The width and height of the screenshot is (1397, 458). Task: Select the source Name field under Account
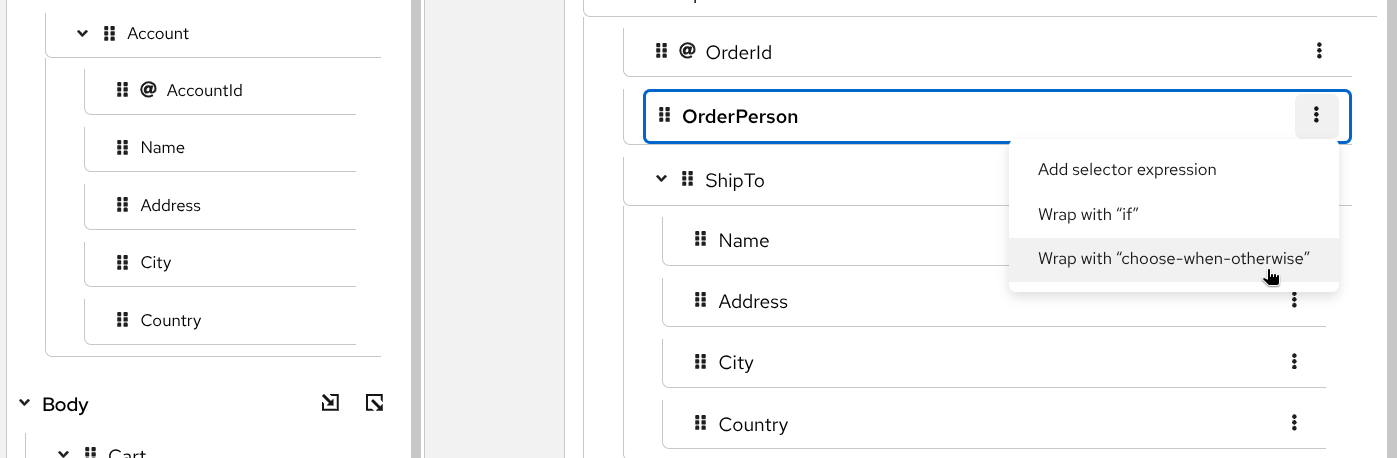point(163,148)
